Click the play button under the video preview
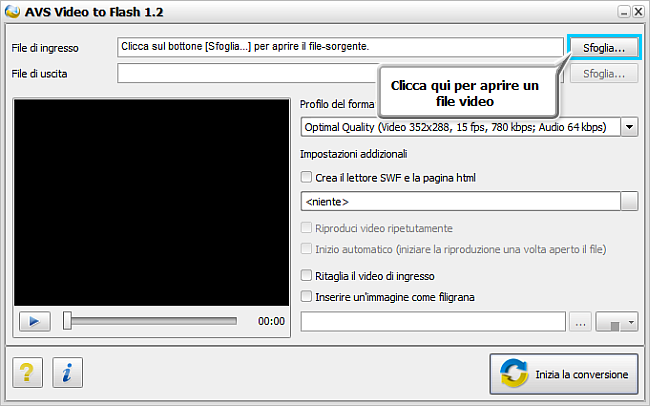This screenshot has height=406, width=650. click(34, 321)
